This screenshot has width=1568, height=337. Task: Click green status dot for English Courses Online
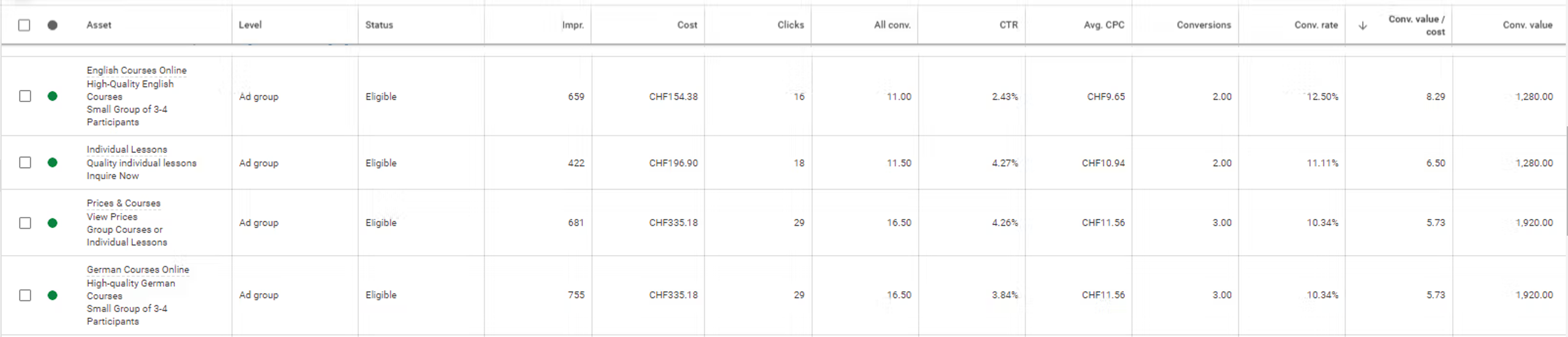[53, 96]
